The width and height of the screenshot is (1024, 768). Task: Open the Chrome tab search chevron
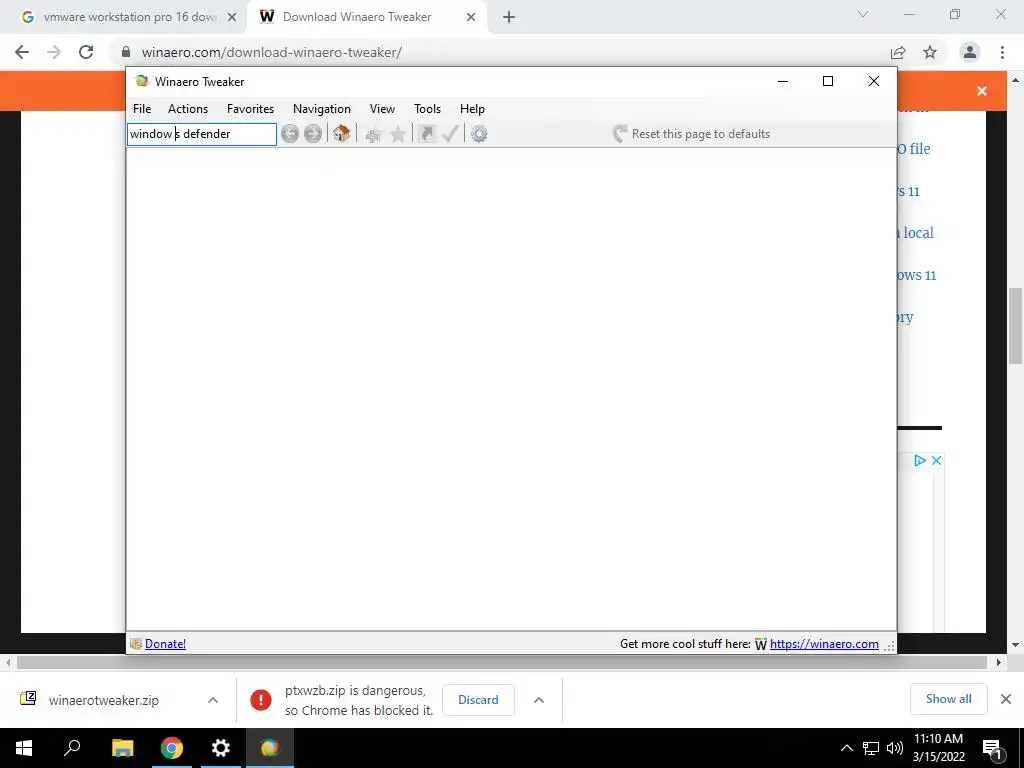(863, 14)
